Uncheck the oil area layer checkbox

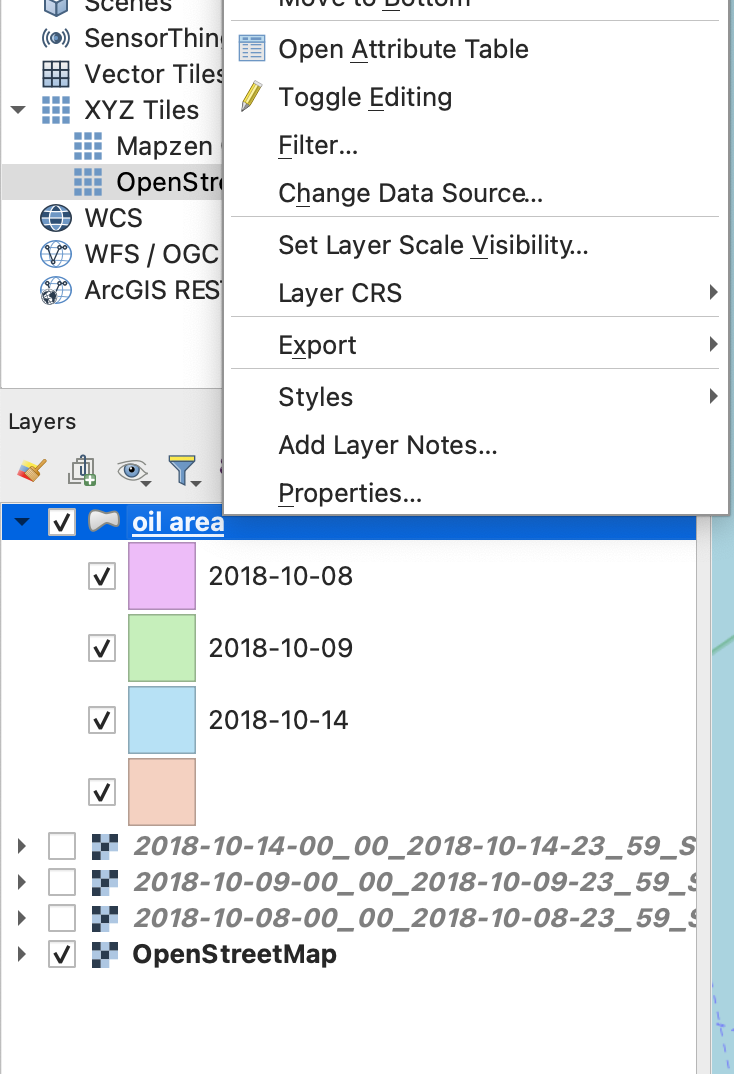(x=62, y=522)
